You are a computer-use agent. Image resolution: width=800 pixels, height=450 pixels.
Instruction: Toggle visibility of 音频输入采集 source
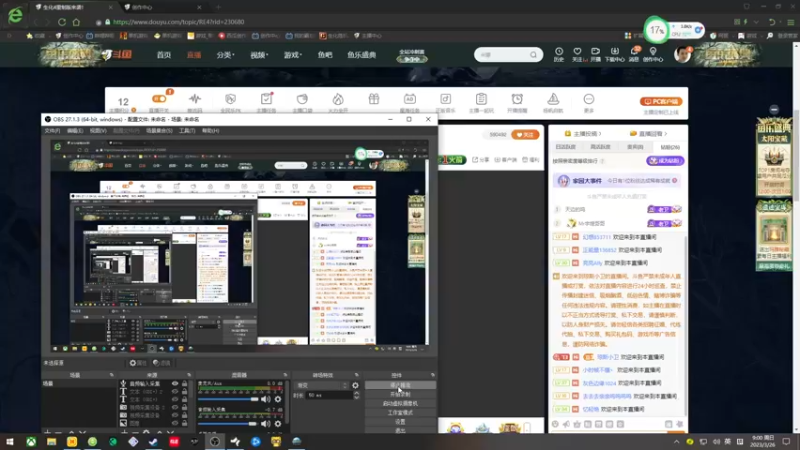tap(175, 384)
